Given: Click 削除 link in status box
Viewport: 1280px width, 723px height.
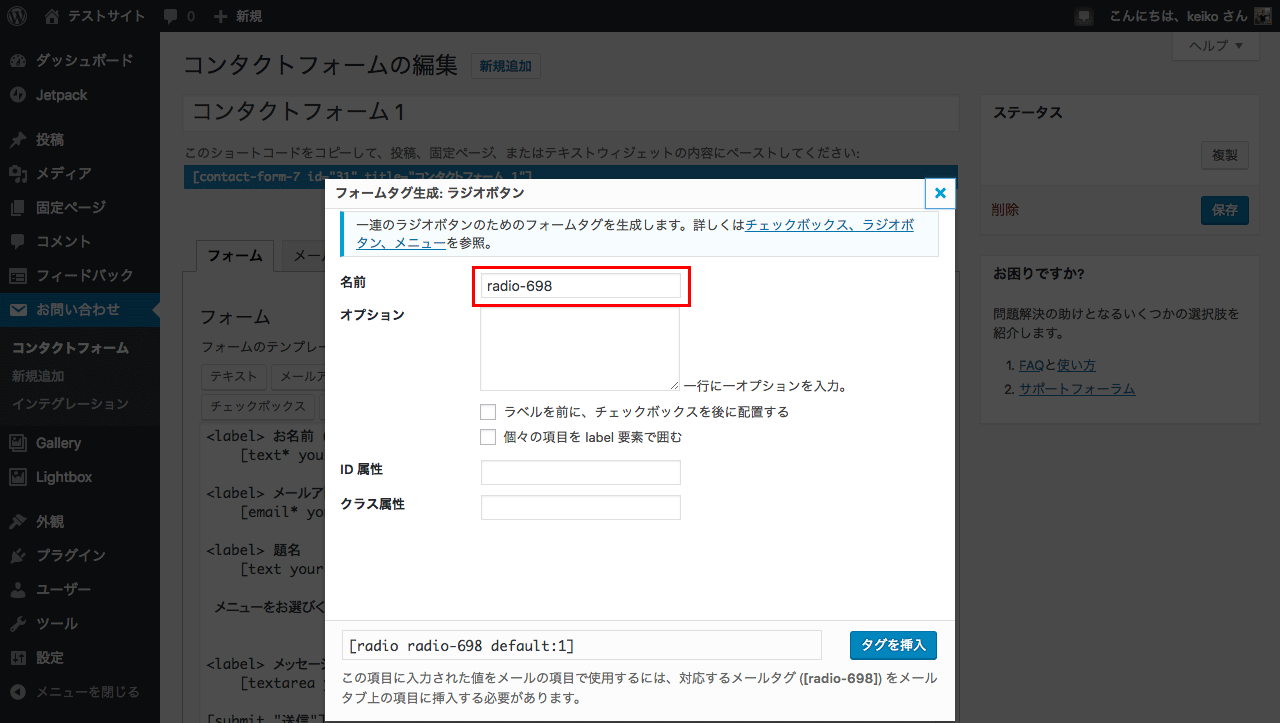Looking at the screenshot, I should click(1005, 210).
